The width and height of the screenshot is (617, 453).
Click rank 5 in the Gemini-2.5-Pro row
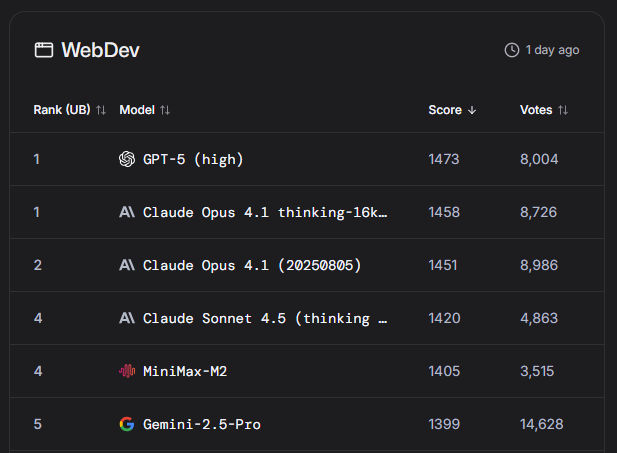(37, 424)
